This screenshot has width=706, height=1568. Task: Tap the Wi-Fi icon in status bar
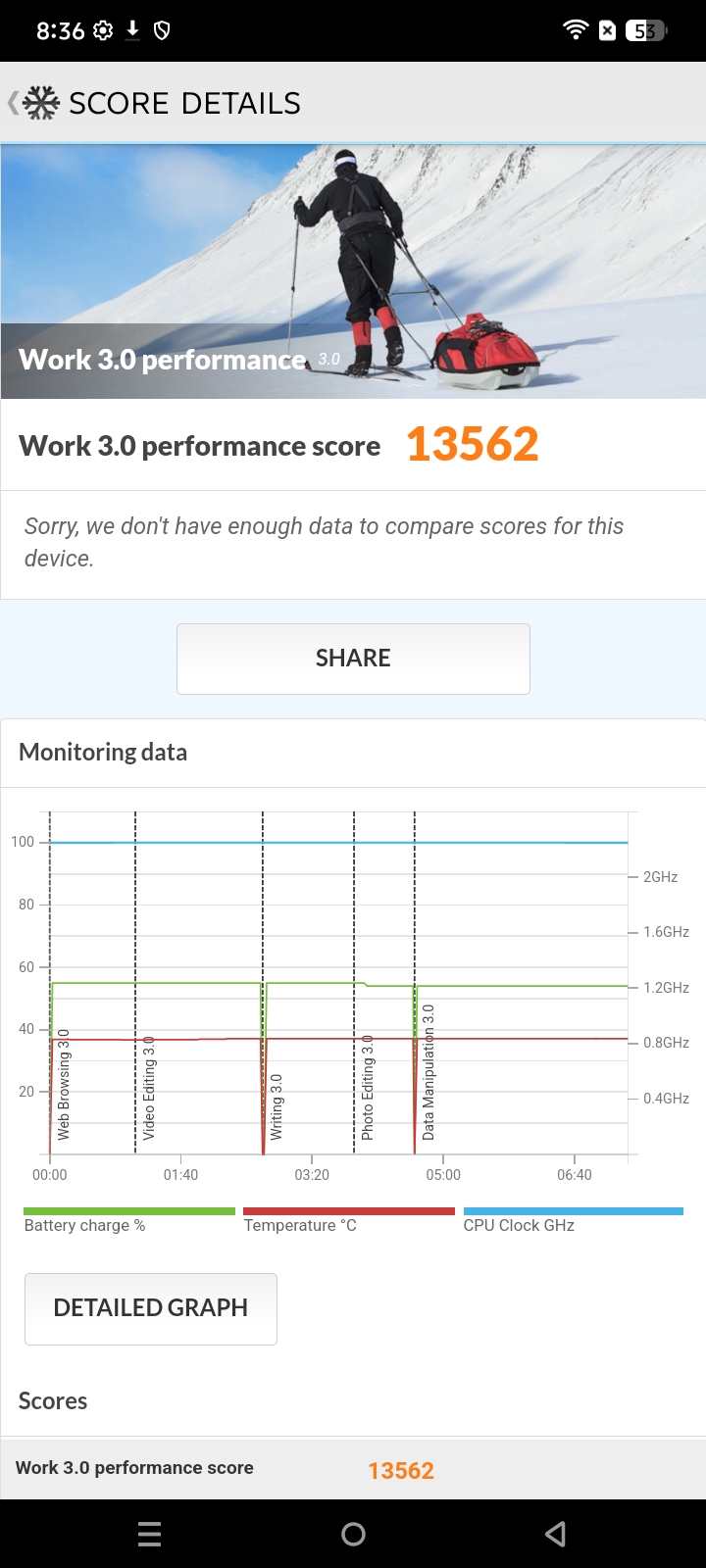tap(576, 30)
